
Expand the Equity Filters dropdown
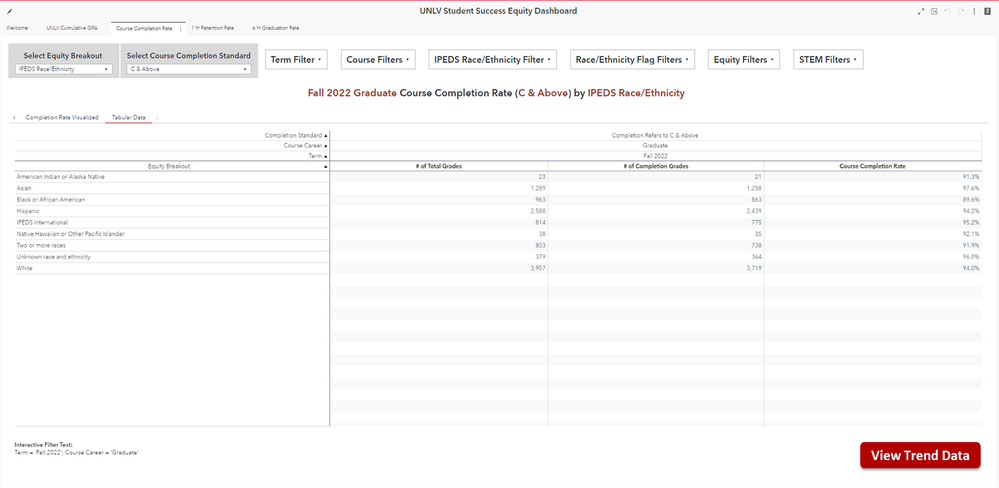click(744, 59)
